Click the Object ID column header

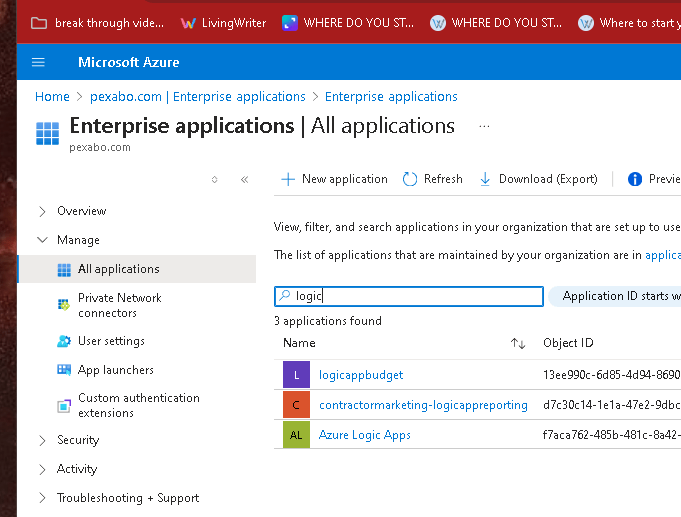tap(568, 343)
